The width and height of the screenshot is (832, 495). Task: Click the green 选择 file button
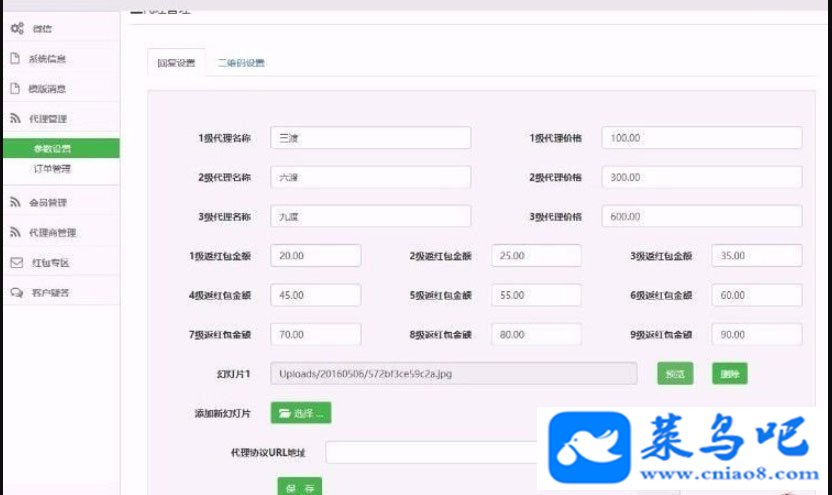[x=301, y=413]
